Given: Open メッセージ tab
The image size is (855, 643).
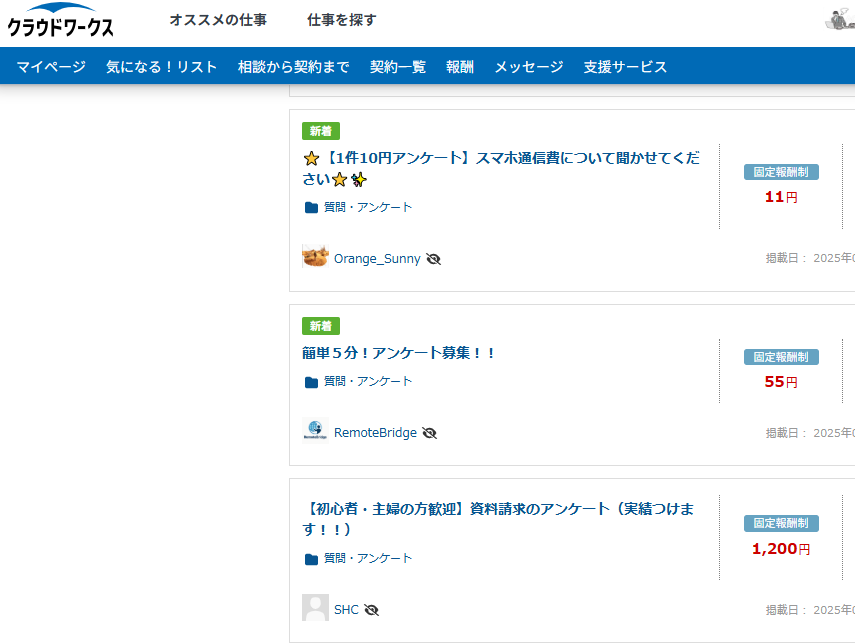Looking at the screenshot, I should point(529,67).
